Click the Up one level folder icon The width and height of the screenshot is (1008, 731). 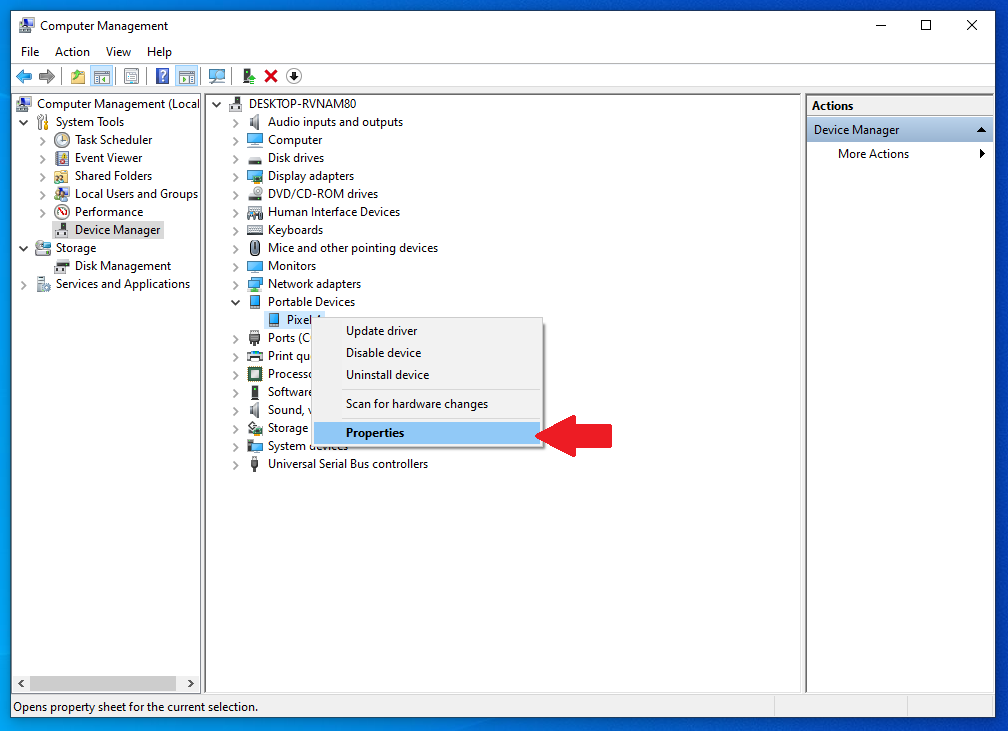(x=78, y=76)
